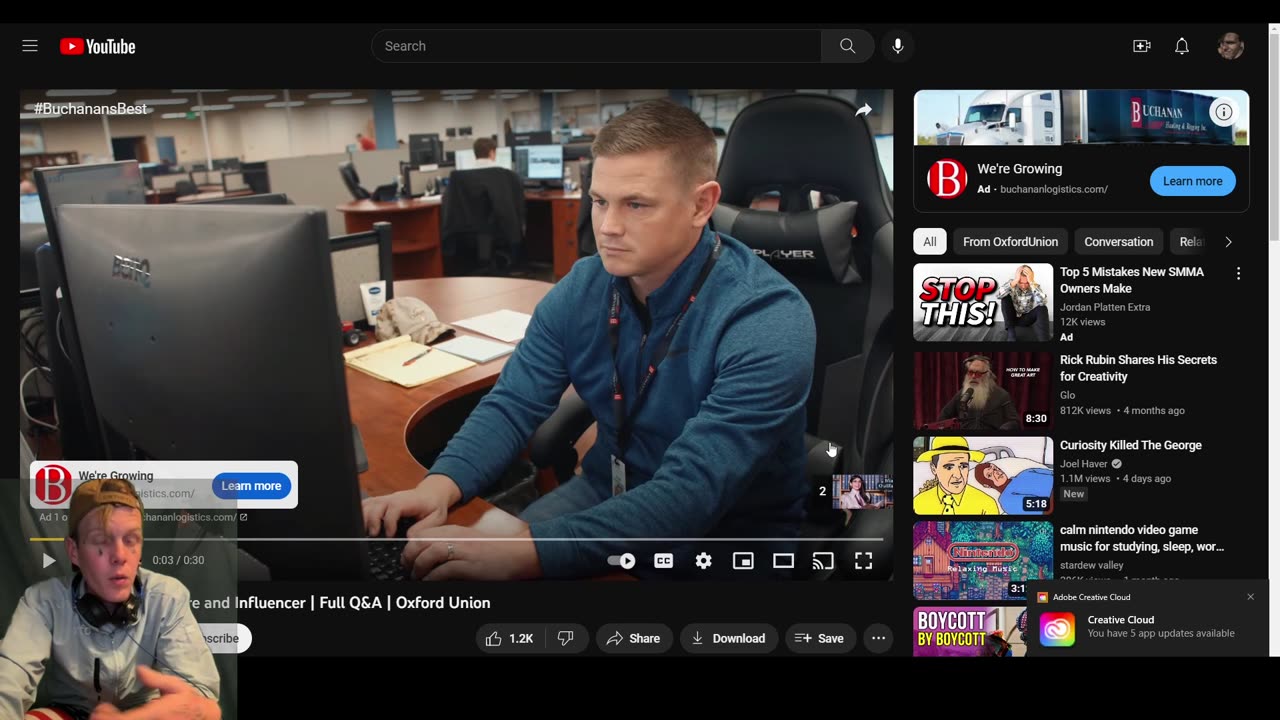Open calm nintendo music thumbnail
Screen dimensions: 1280x720
tap(983, 560)
